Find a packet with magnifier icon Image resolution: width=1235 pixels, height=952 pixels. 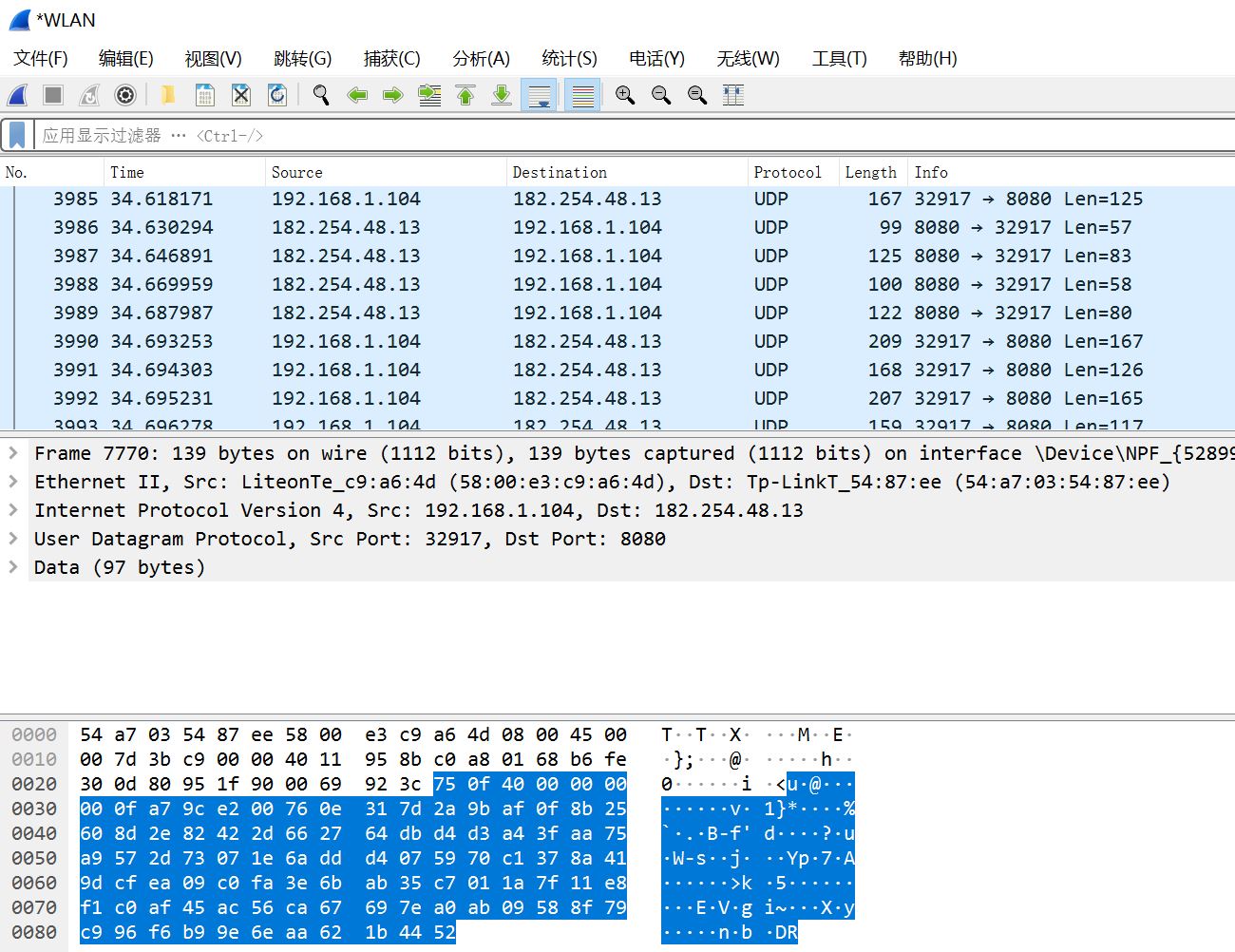click(x=321, y=95)
